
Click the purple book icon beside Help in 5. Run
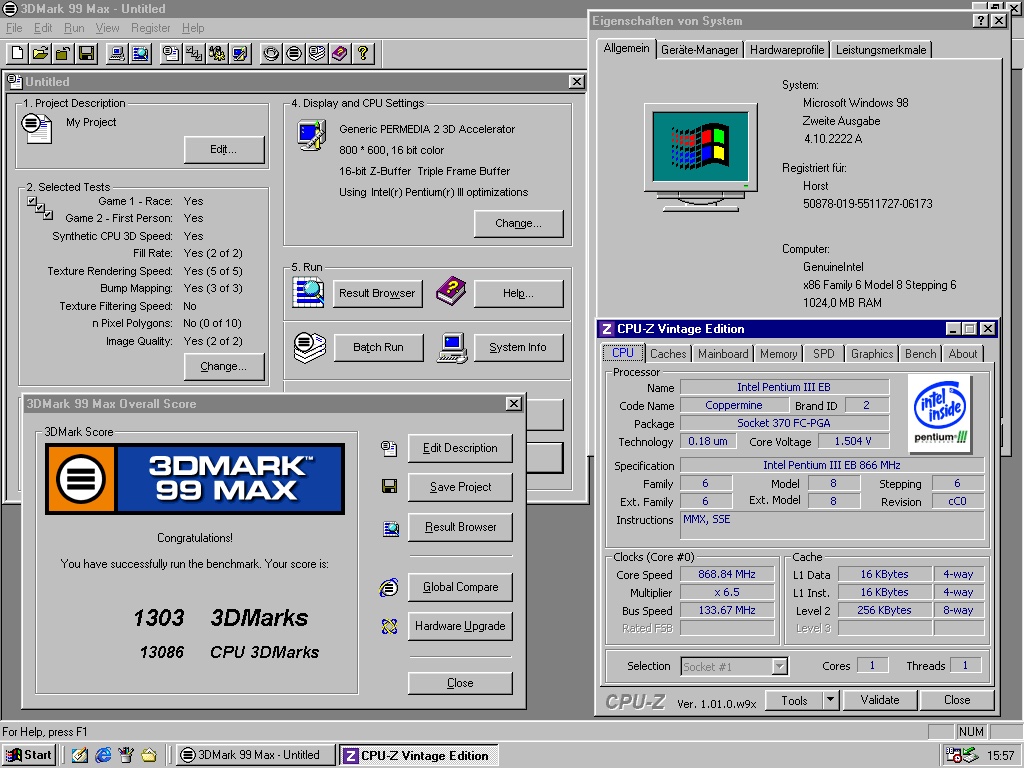451,291
